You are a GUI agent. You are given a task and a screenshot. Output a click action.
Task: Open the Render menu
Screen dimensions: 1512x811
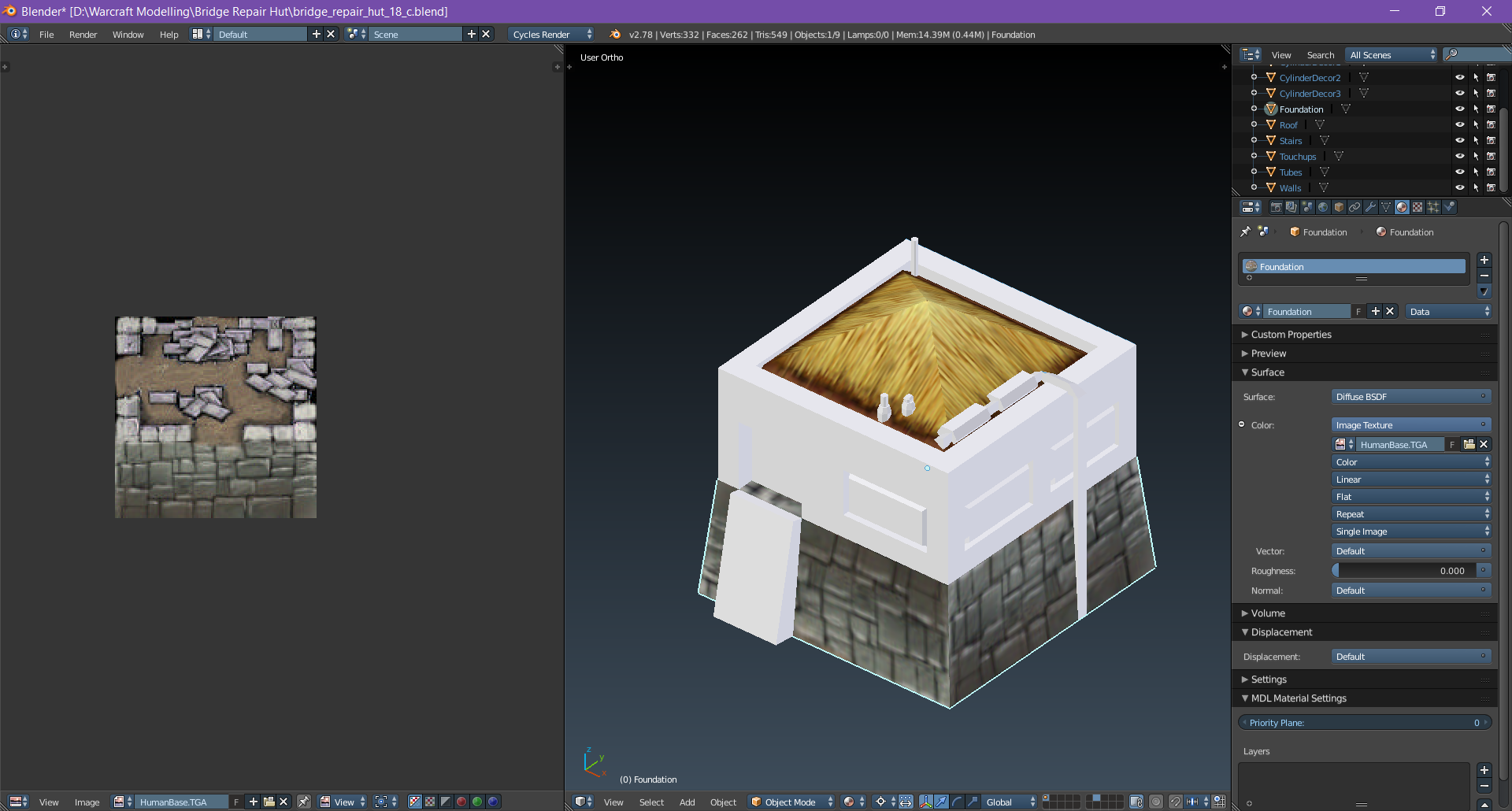coord(83,34)
